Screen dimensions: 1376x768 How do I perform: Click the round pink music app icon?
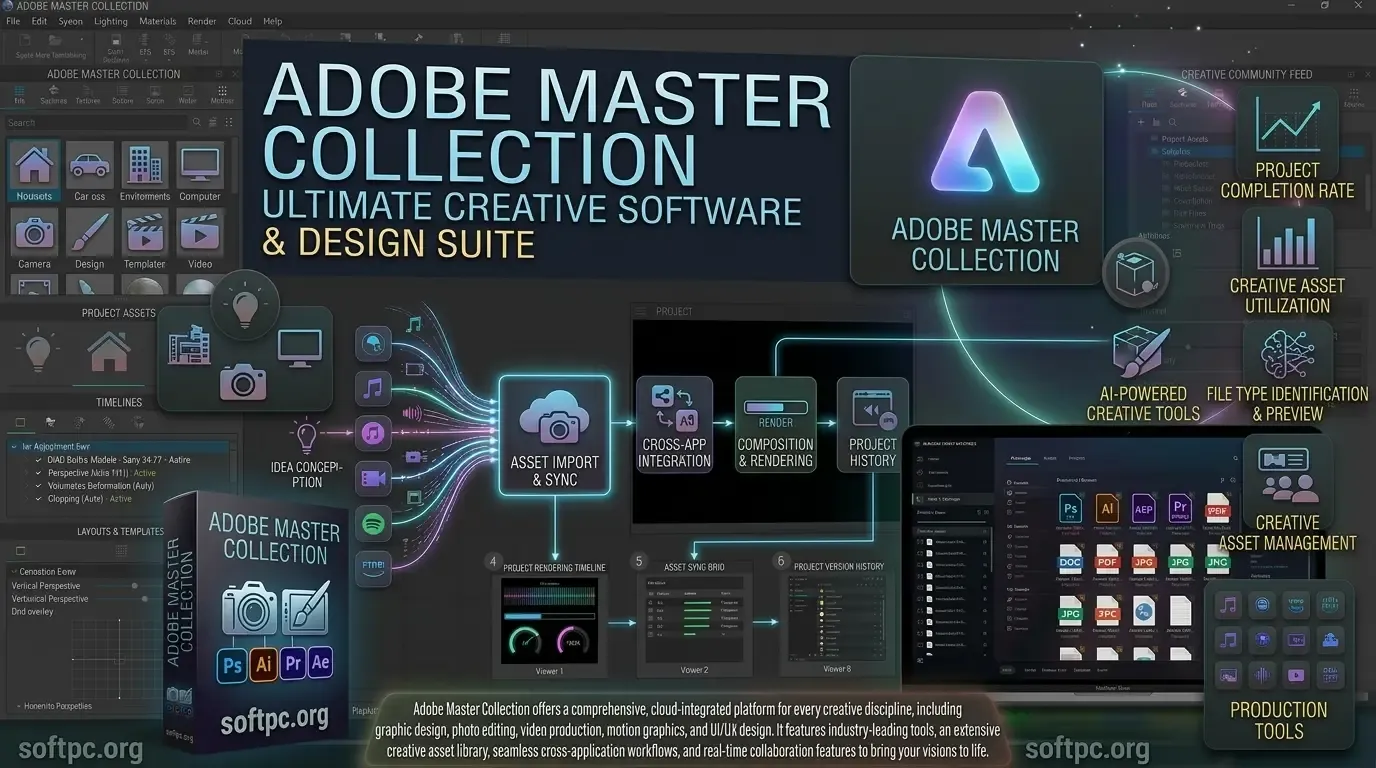[373, 433]
